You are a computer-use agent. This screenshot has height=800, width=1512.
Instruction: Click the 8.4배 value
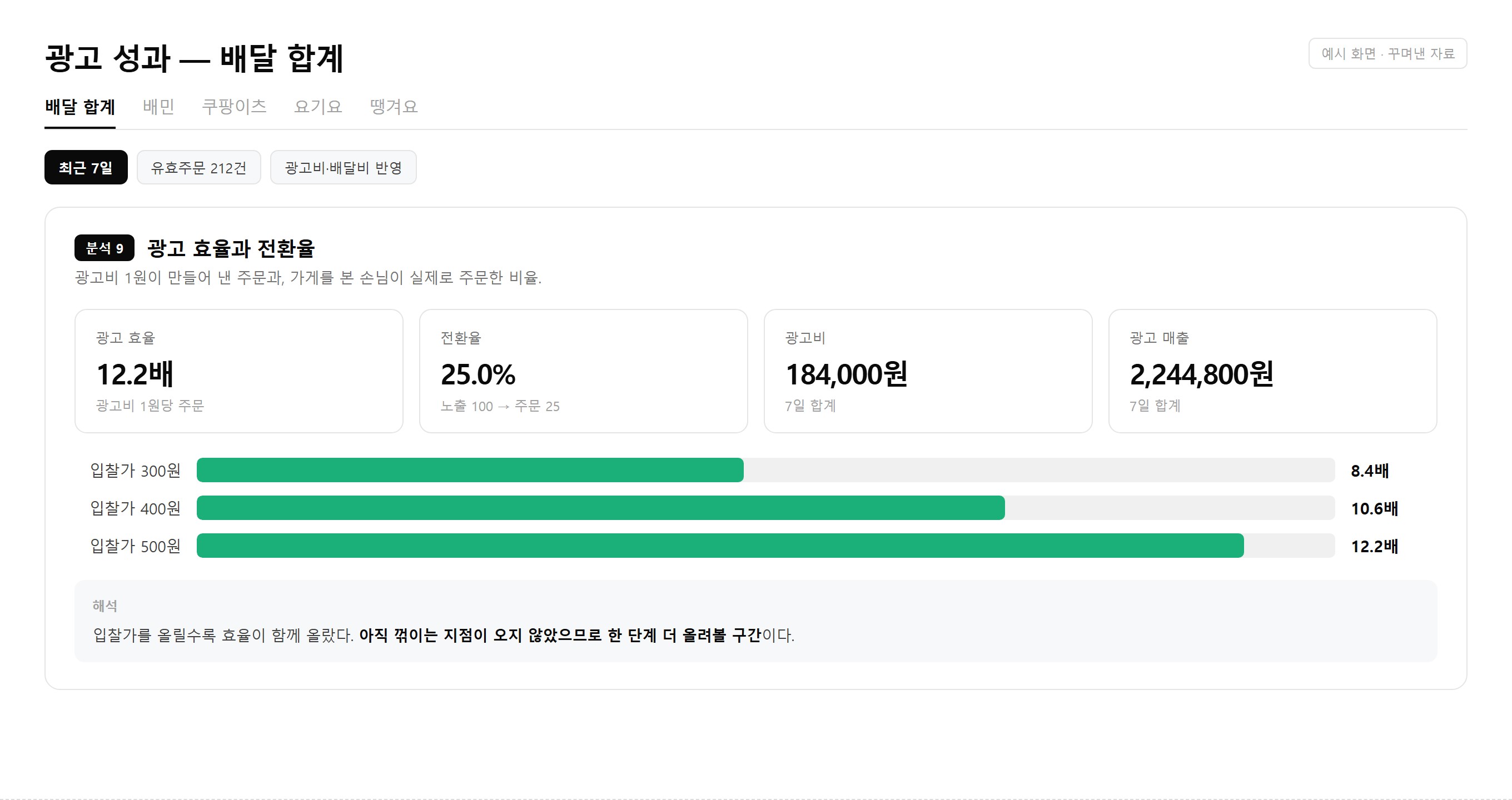click(1369, 471)
